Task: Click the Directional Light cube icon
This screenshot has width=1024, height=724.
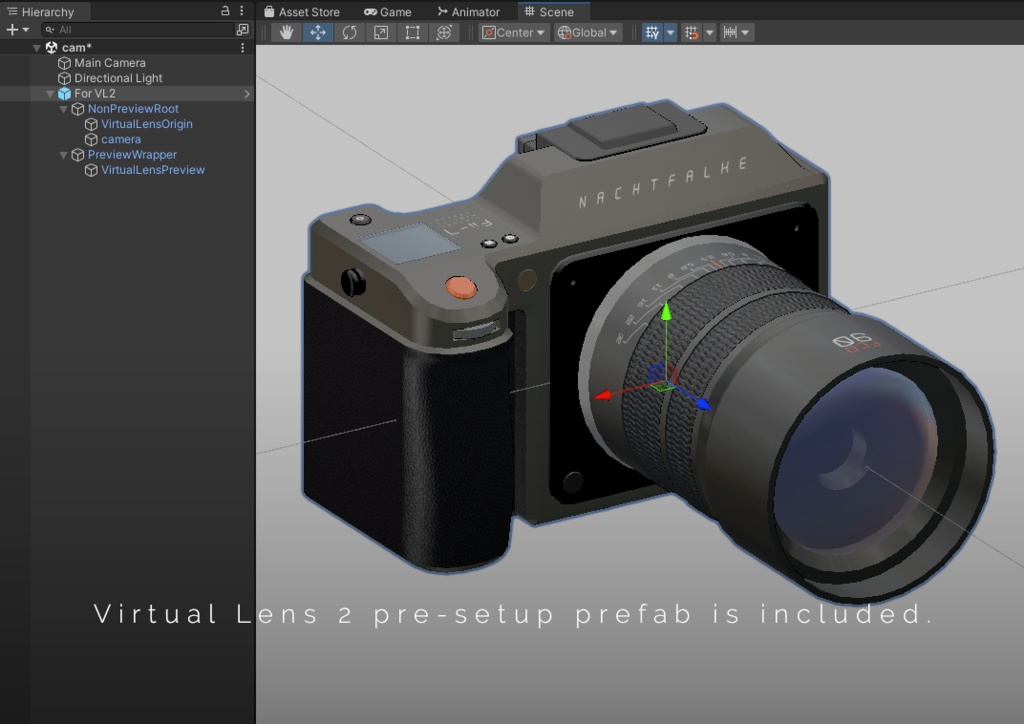Action: click(64, 78)
